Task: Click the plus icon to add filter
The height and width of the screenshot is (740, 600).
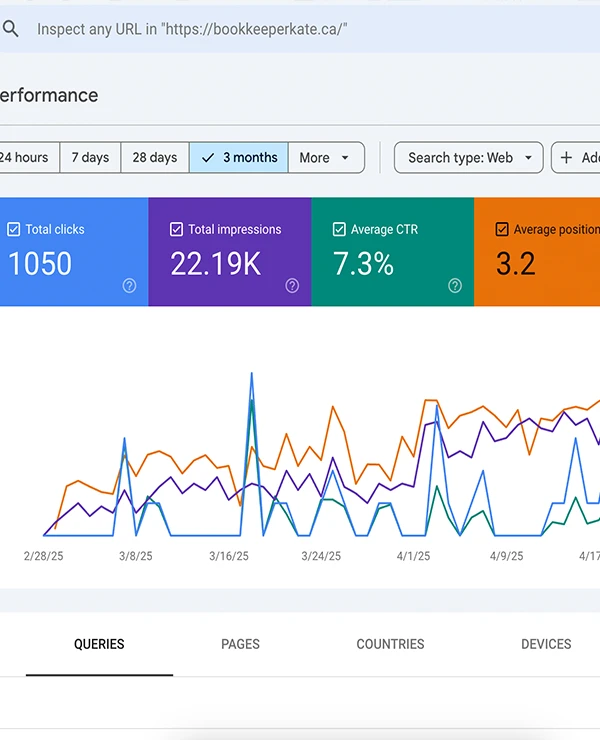Action: [567, 158]
